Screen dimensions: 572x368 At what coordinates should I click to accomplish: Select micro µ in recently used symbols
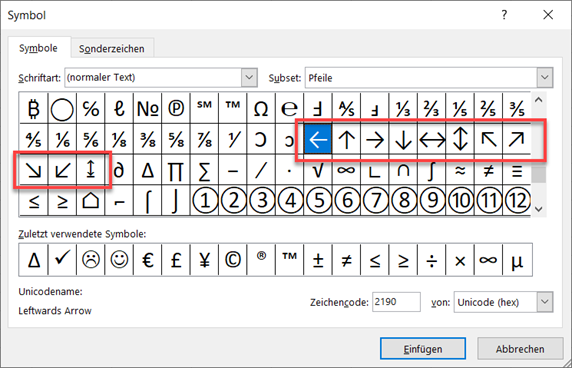coord(517,260)
